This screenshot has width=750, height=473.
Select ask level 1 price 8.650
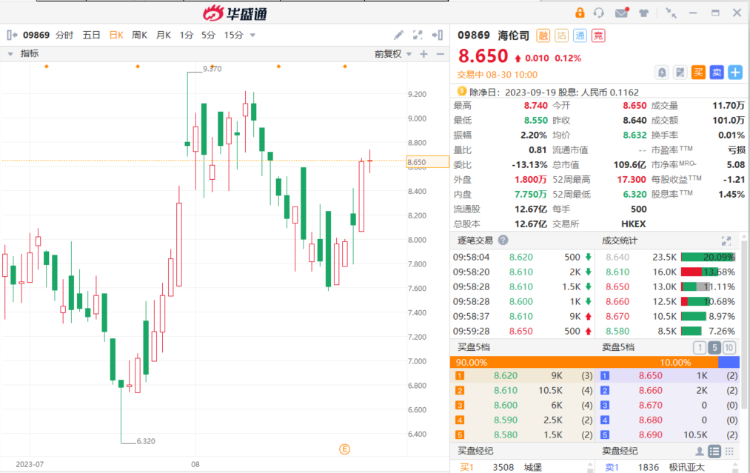(x=651, y=376)
